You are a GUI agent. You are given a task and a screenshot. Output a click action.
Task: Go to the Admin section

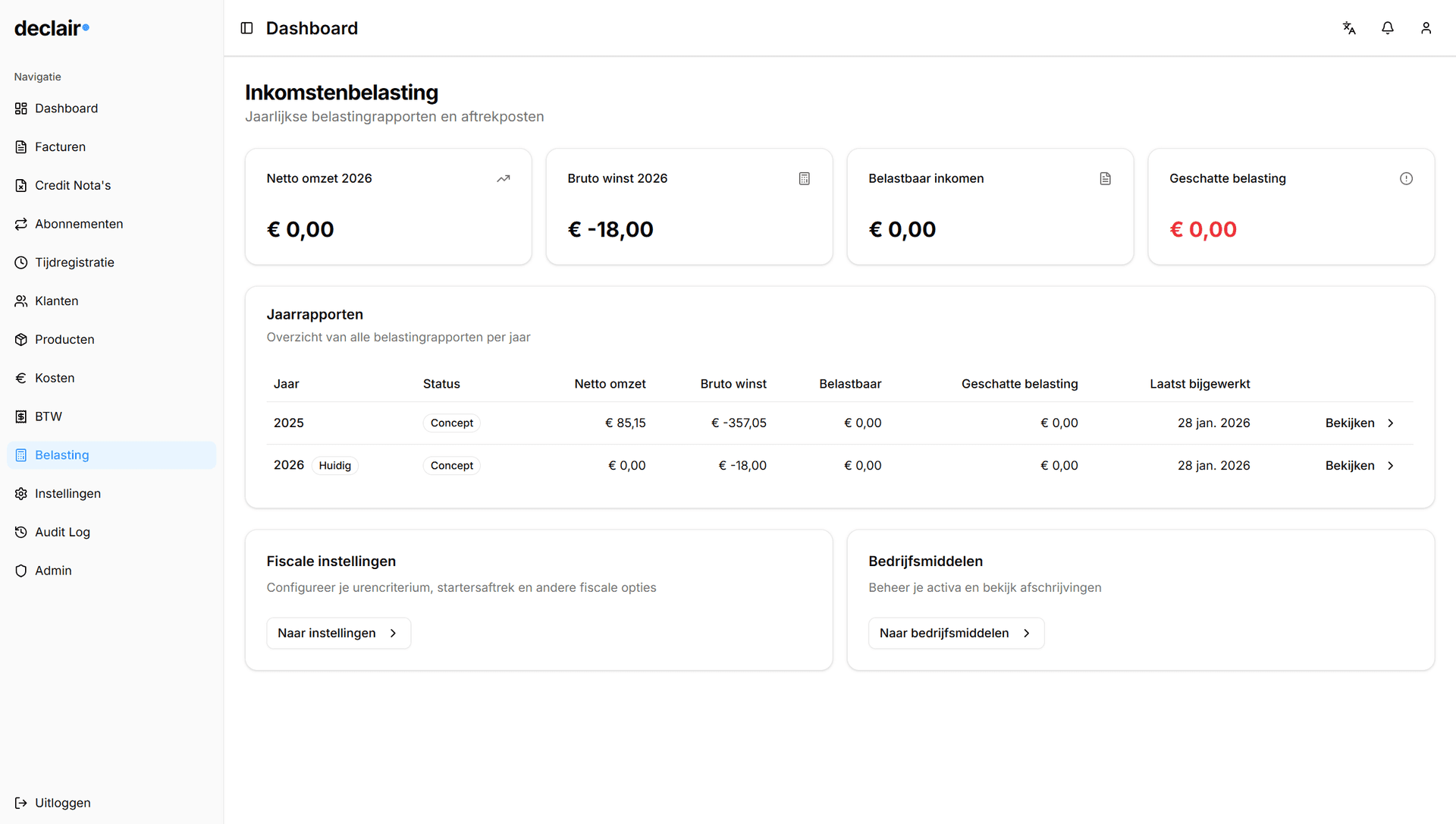111,571
